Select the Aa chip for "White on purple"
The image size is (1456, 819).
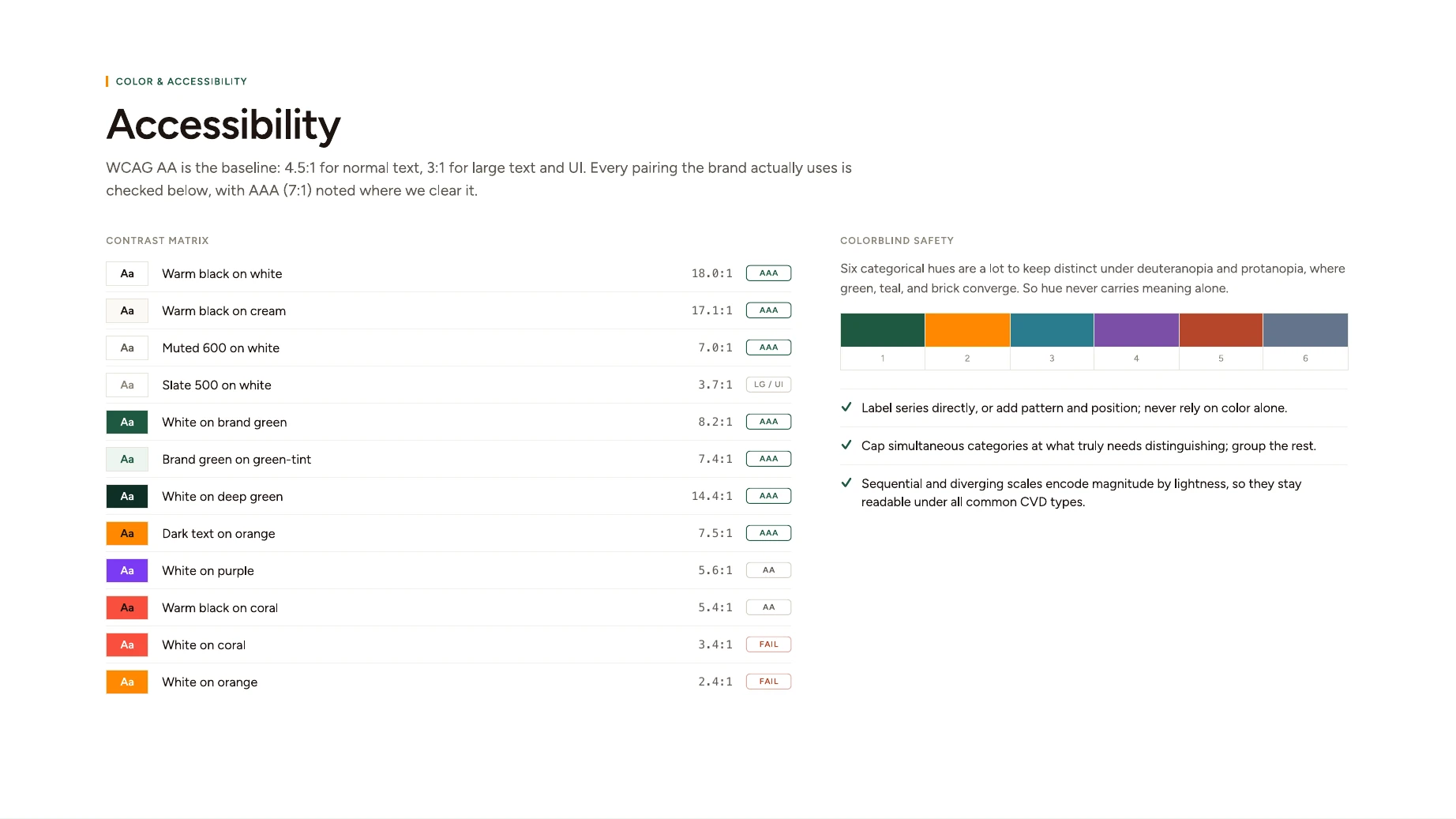(x=127, y=571)
